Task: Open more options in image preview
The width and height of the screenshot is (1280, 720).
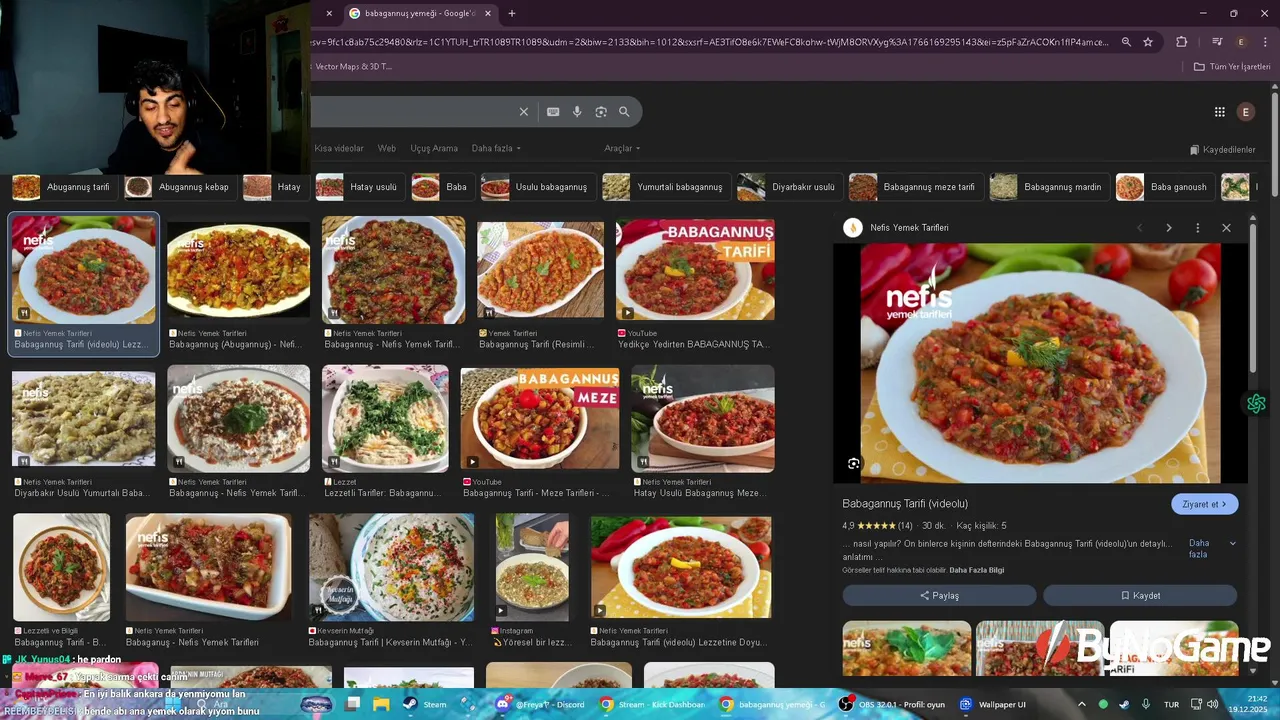Action: tap(1197, 228)
